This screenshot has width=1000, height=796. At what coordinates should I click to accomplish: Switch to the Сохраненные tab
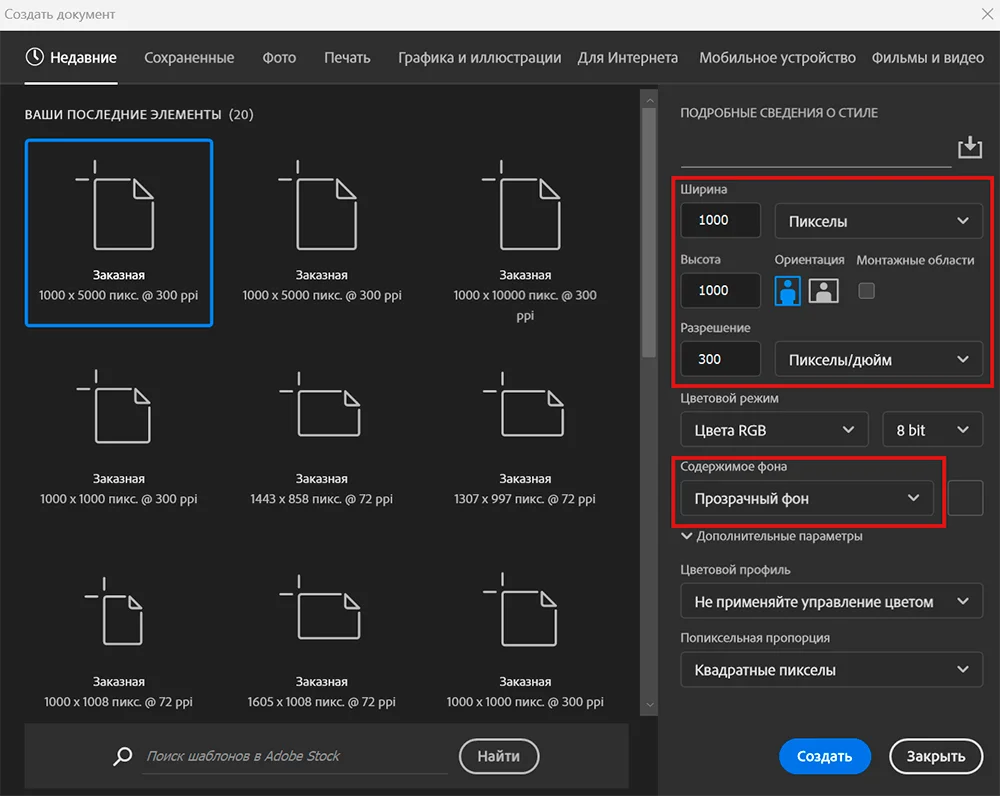pyautogui.click(x=189, y=57)
